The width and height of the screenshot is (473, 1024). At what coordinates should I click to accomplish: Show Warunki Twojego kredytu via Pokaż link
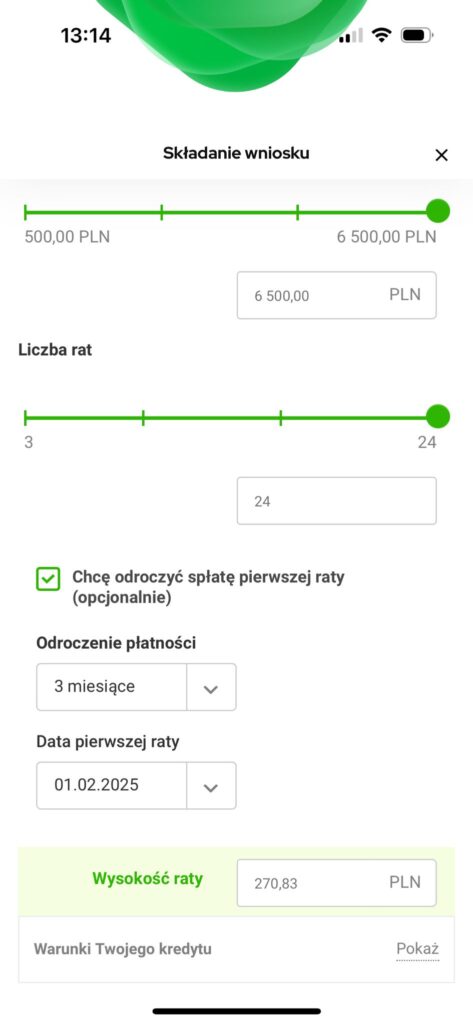[417, 949]
